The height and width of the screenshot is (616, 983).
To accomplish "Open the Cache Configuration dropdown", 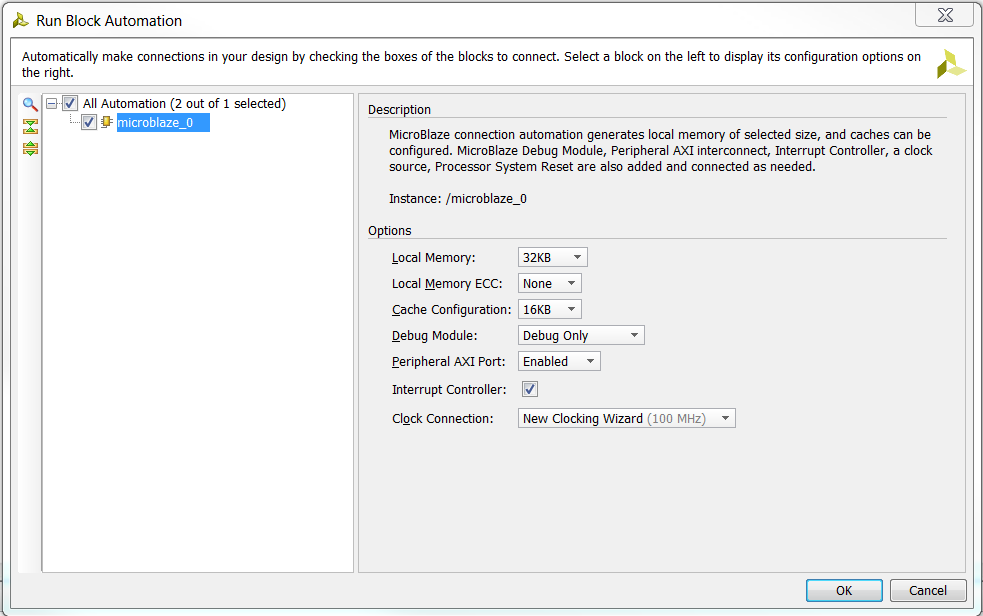I will (549, 310).
